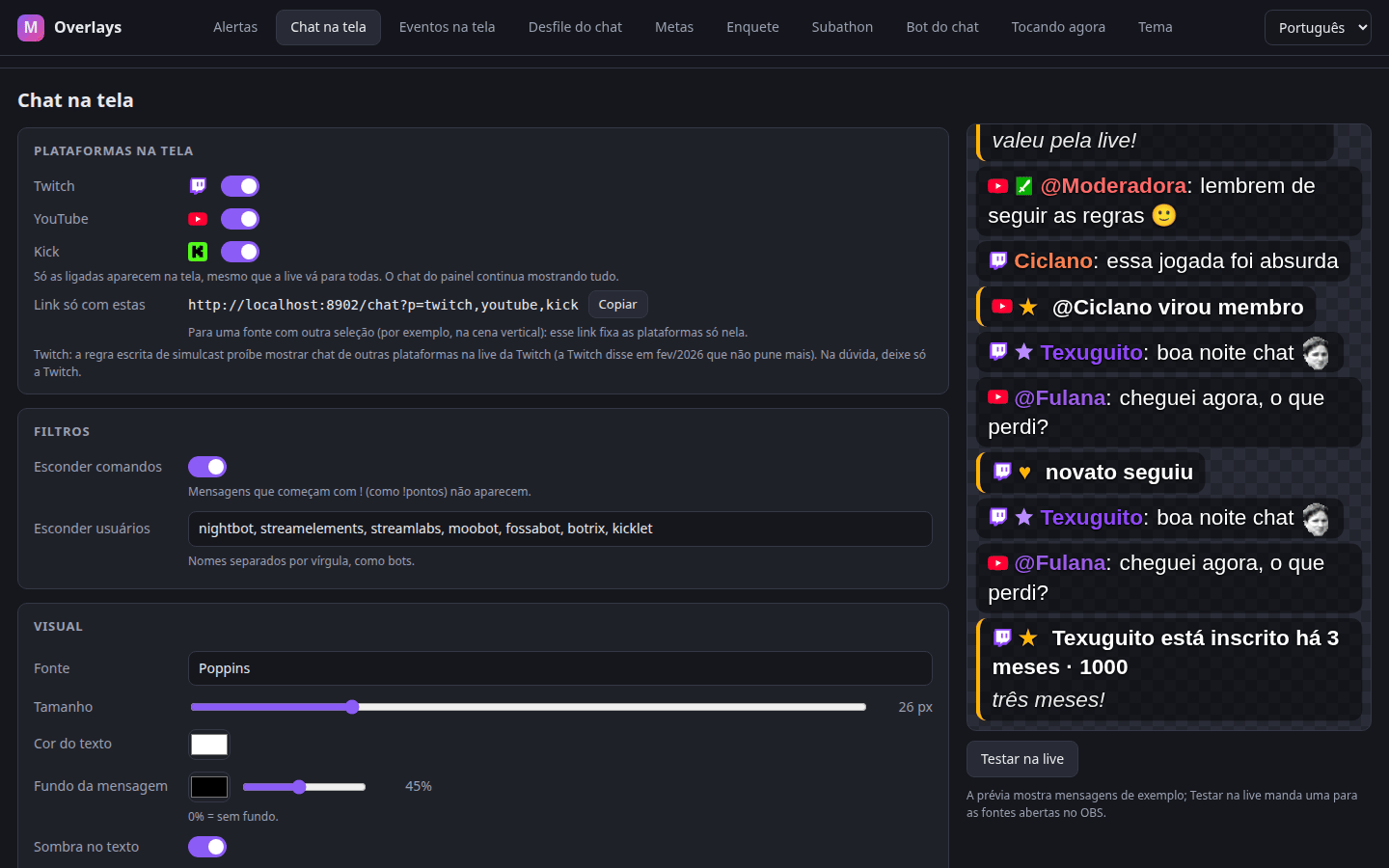
Task: Click the Twitch platform icon in Plataformas
Action: point(198,186)
